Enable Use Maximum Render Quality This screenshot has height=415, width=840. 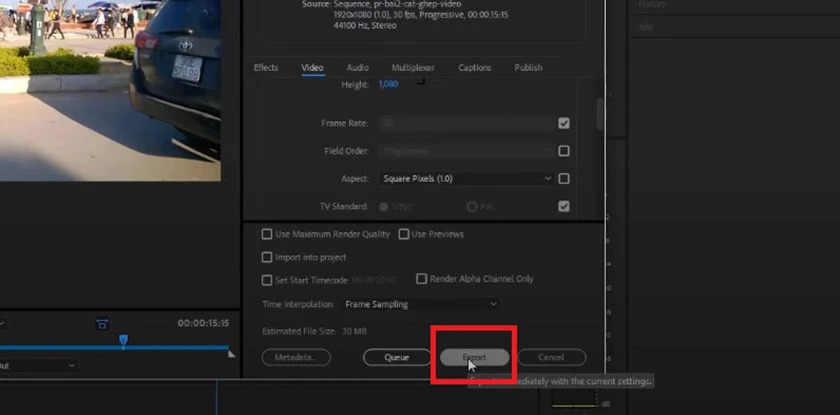(x=267, y=234)
